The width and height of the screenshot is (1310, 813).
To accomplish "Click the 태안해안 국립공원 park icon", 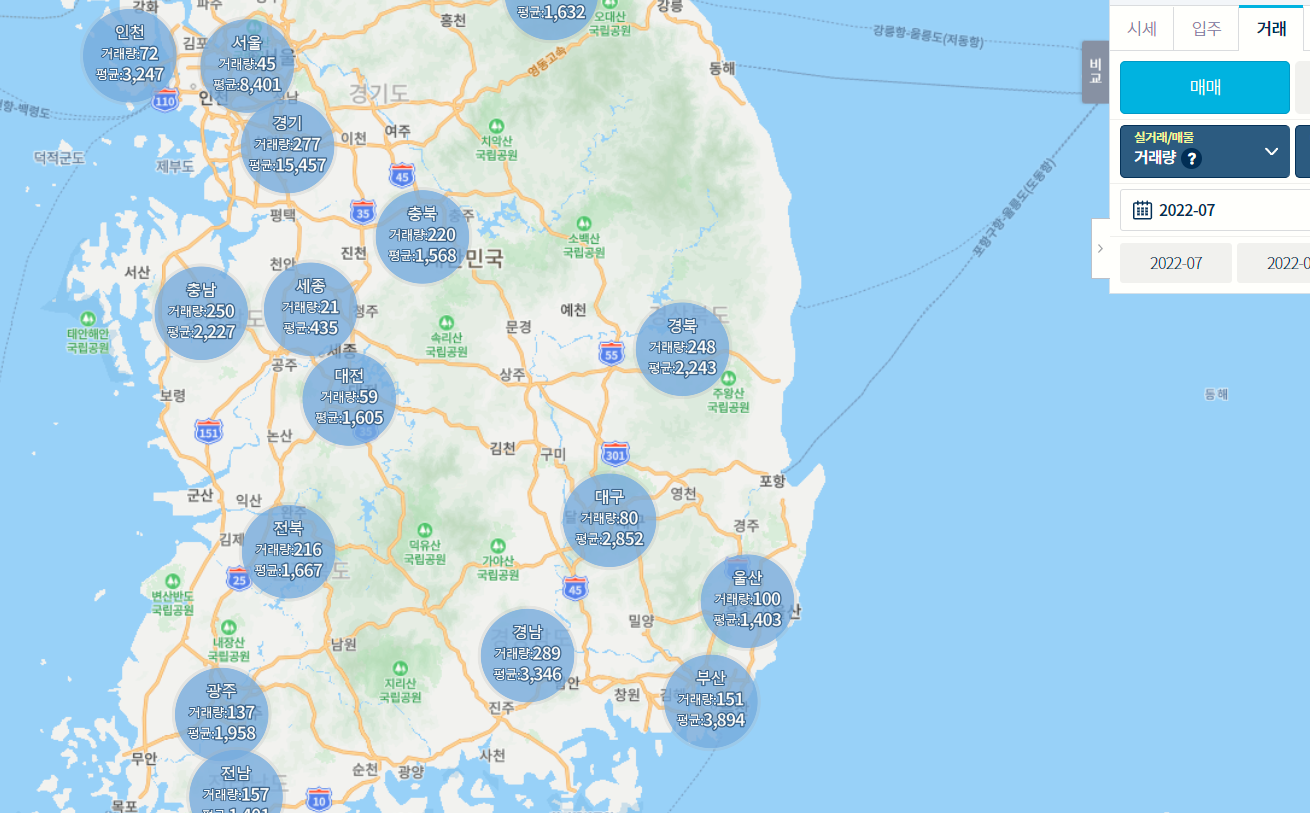I will (87, 318).
